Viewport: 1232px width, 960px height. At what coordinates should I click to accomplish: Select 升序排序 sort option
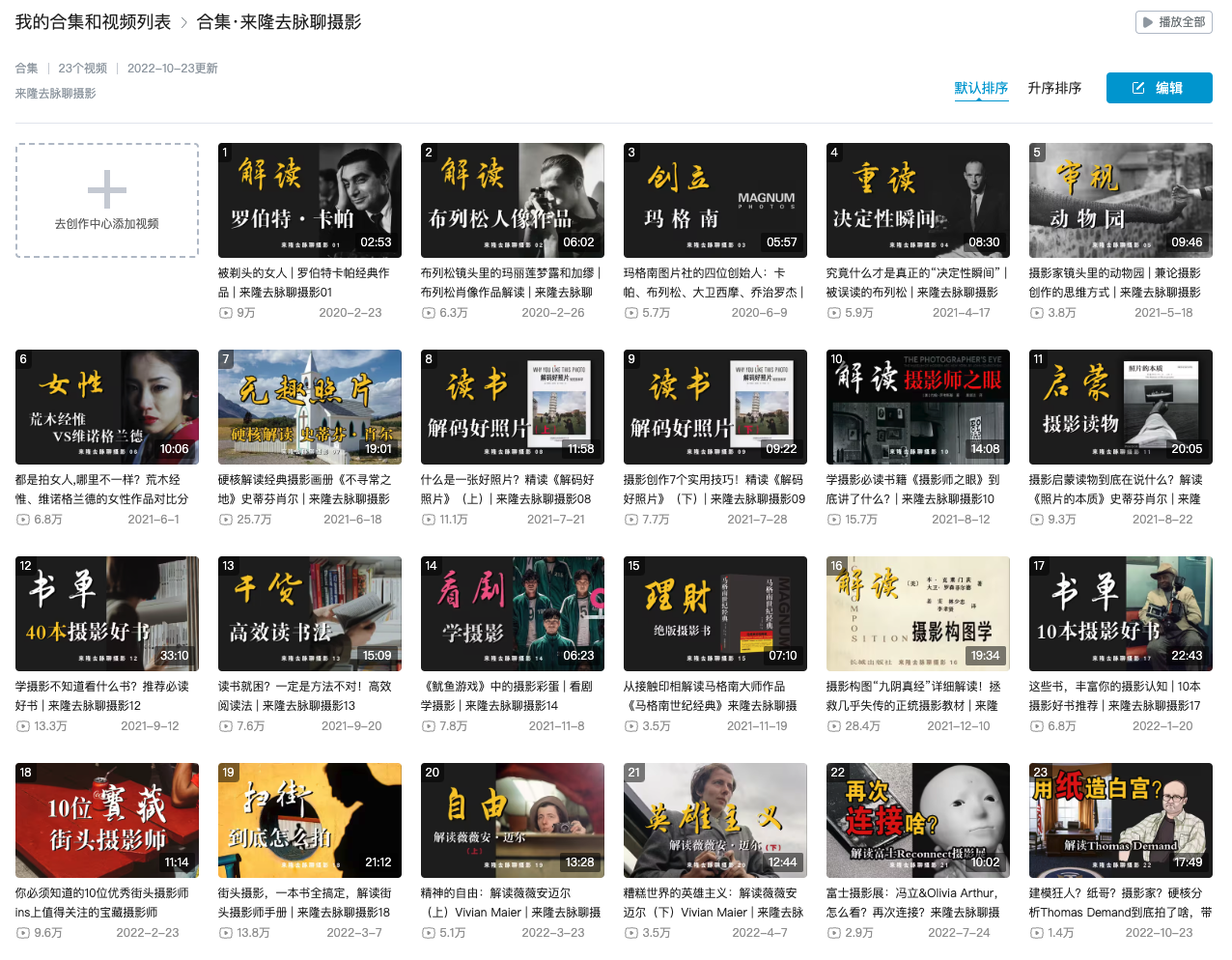coord(1054,88)
